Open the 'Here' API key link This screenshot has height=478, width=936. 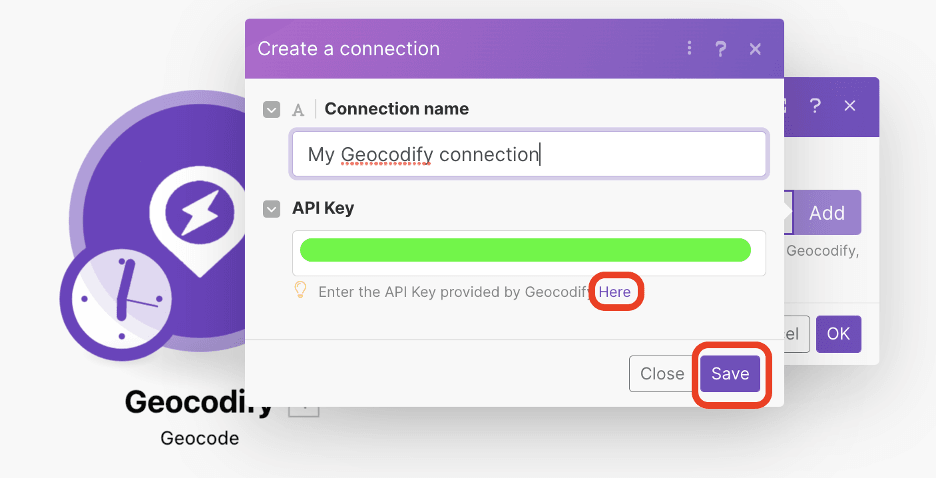tap(615, 292)
